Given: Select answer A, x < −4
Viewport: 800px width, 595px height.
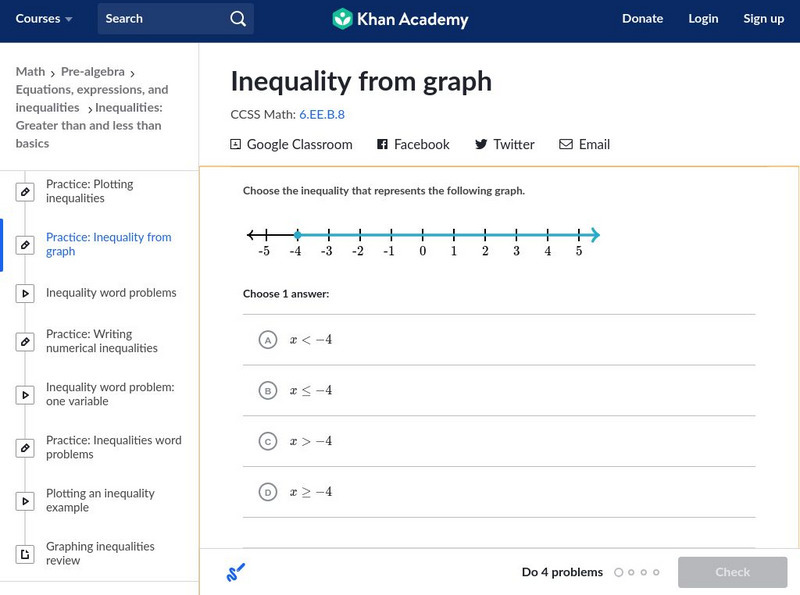Looking at the screenshot, I should pyautogui.click(x=268, y=340).
